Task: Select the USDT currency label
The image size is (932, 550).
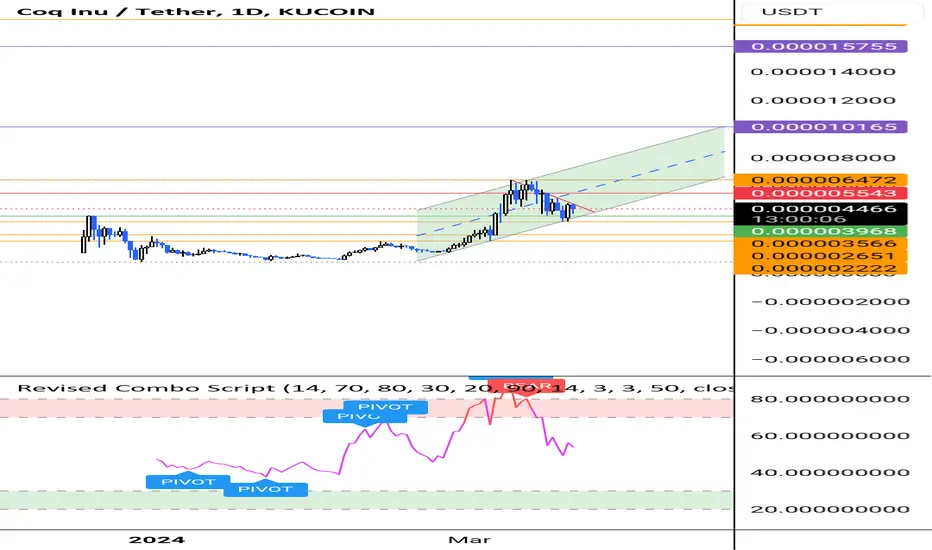Action: pos(792,12)
